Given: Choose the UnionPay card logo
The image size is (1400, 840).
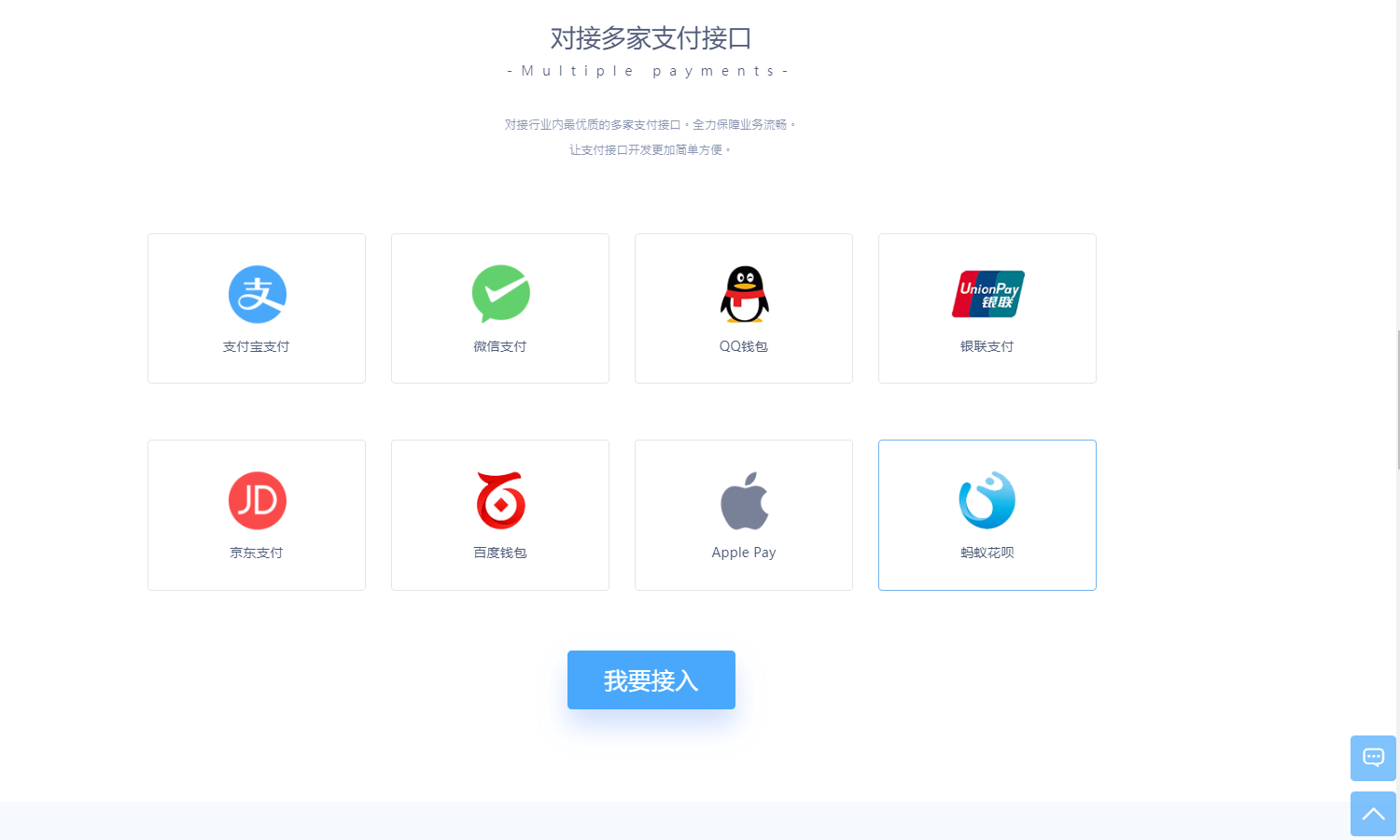Looking at the screenshot, I should tap(987, 294).
